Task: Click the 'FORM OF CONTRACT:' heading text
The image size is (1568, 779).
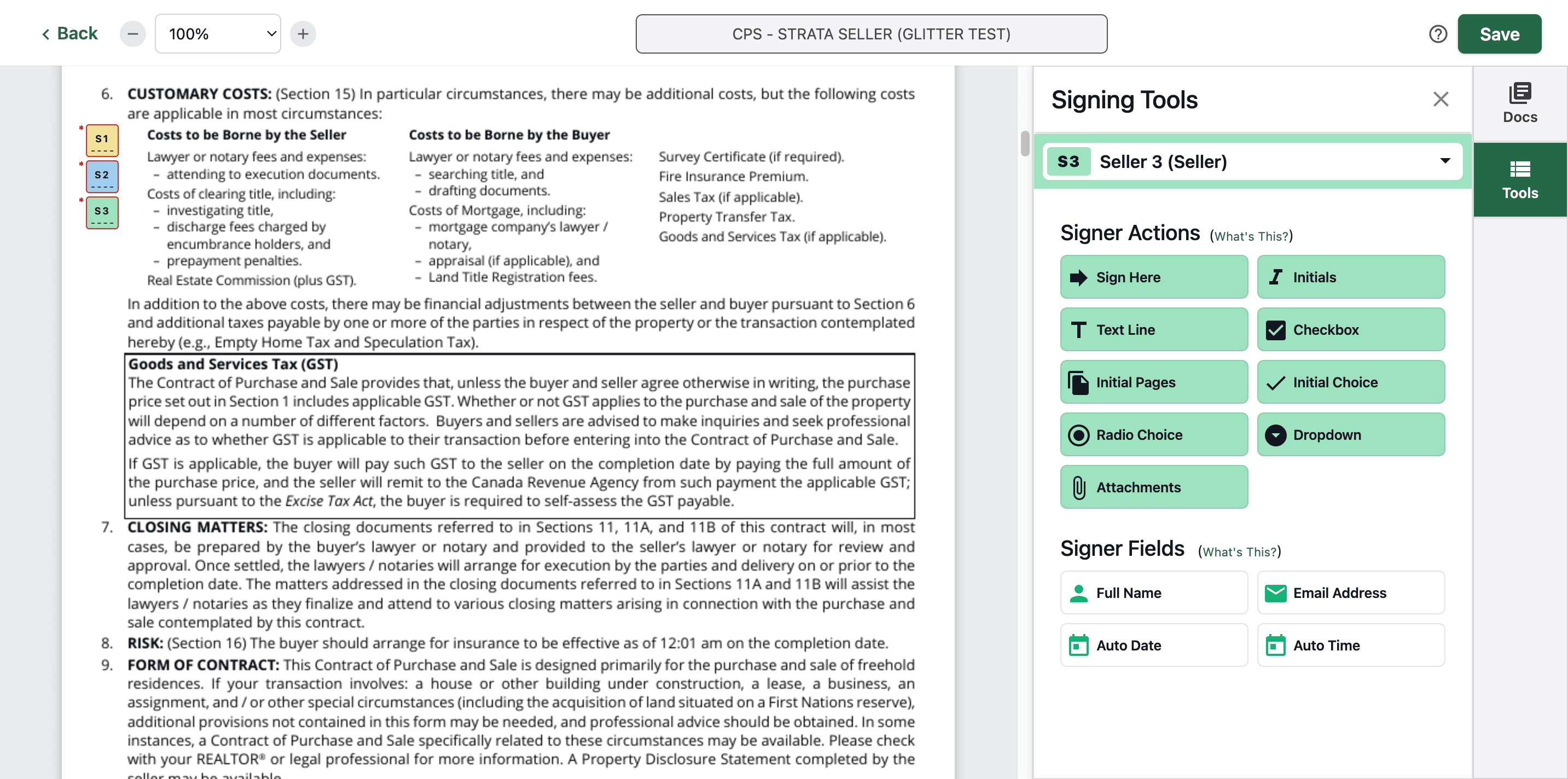Action: (204, 665)
